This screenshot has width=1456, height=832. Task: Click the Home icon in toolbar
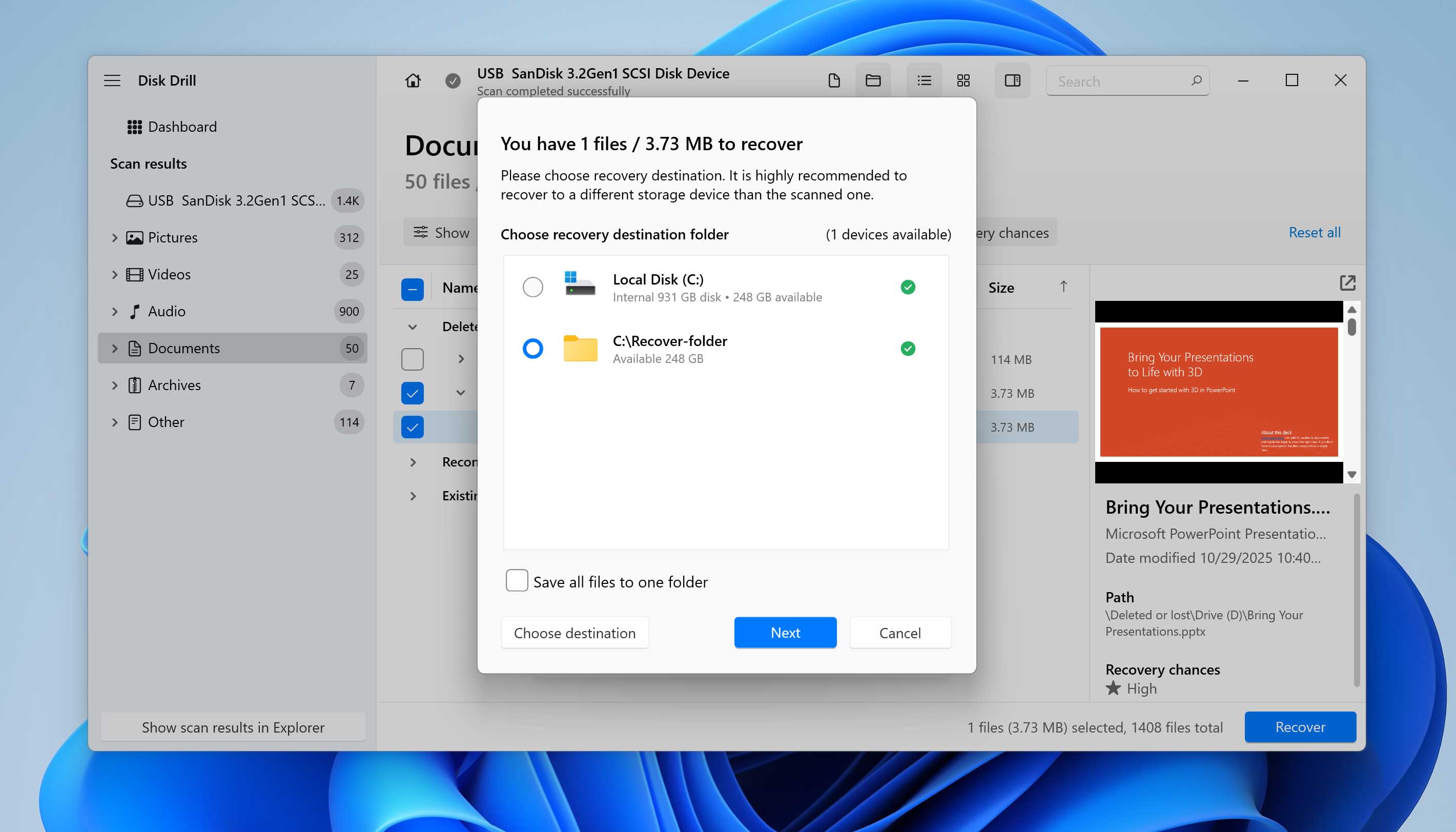tap(413, 80)
